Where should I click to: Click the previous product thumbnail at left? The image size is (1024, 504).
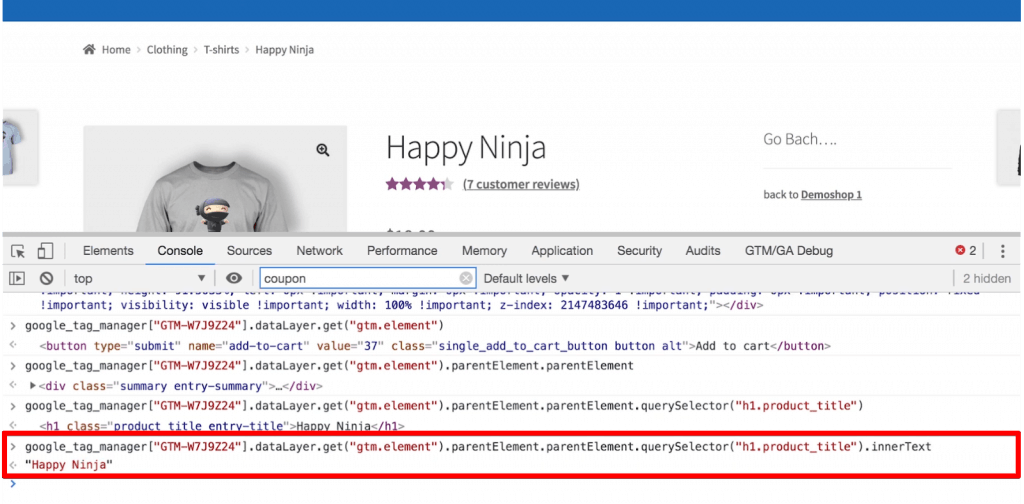tap(20, 147)
